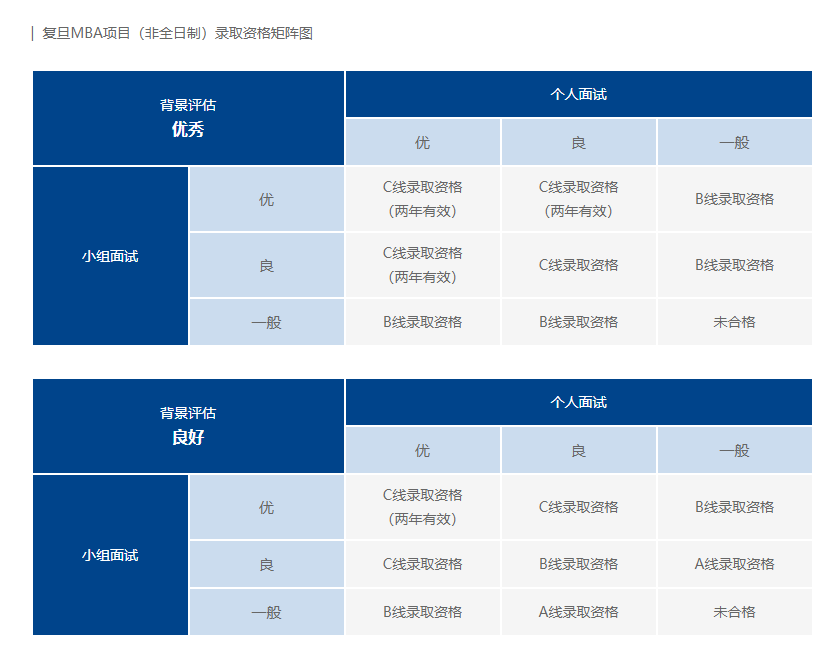835x661 pixels.
Task: Select 优 row header in 良好 table
Action: 266,507
